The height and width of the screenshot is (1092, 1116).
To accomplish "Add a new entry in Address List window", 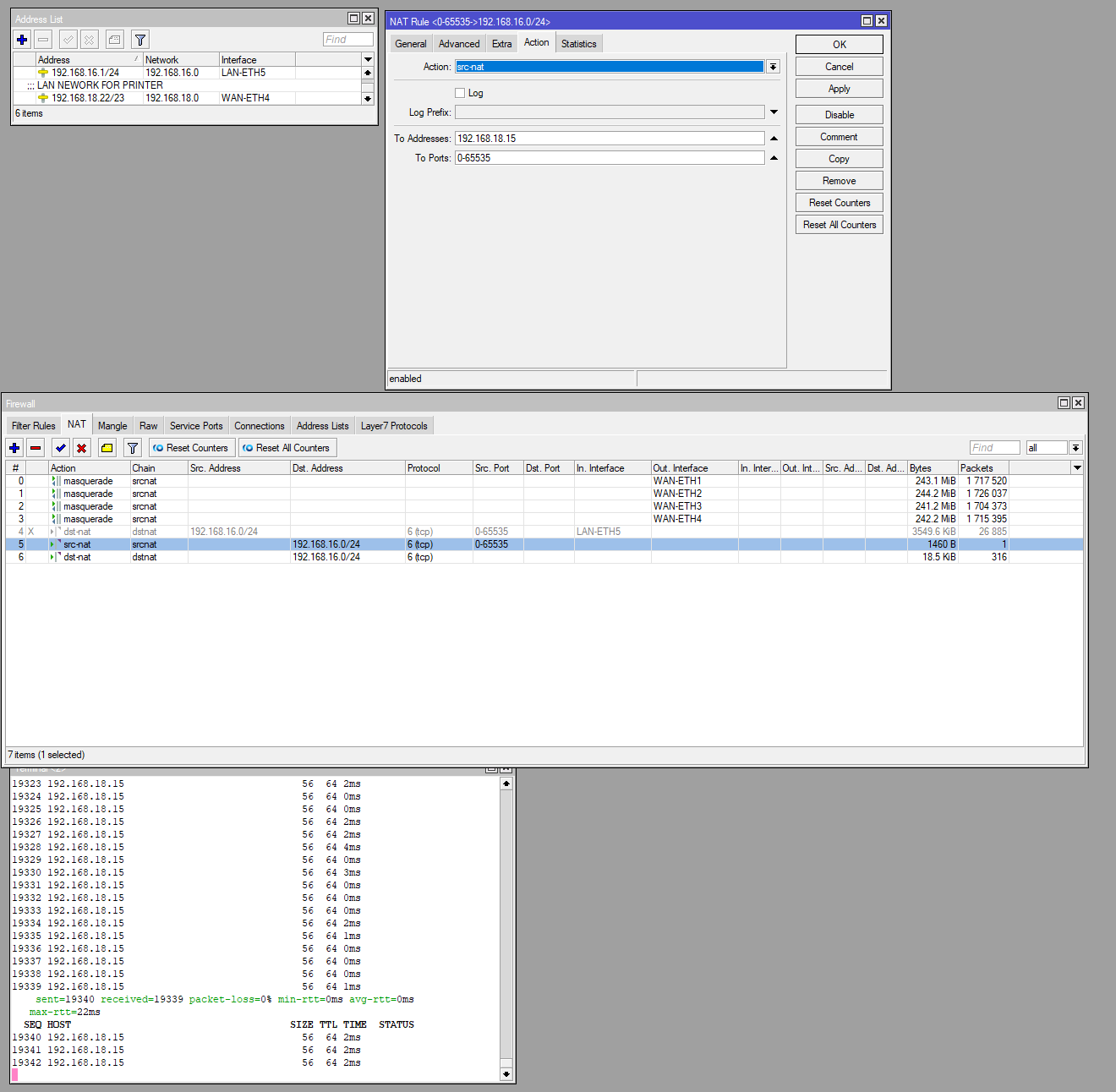I will pyautogui.click(x=22, y=40).
